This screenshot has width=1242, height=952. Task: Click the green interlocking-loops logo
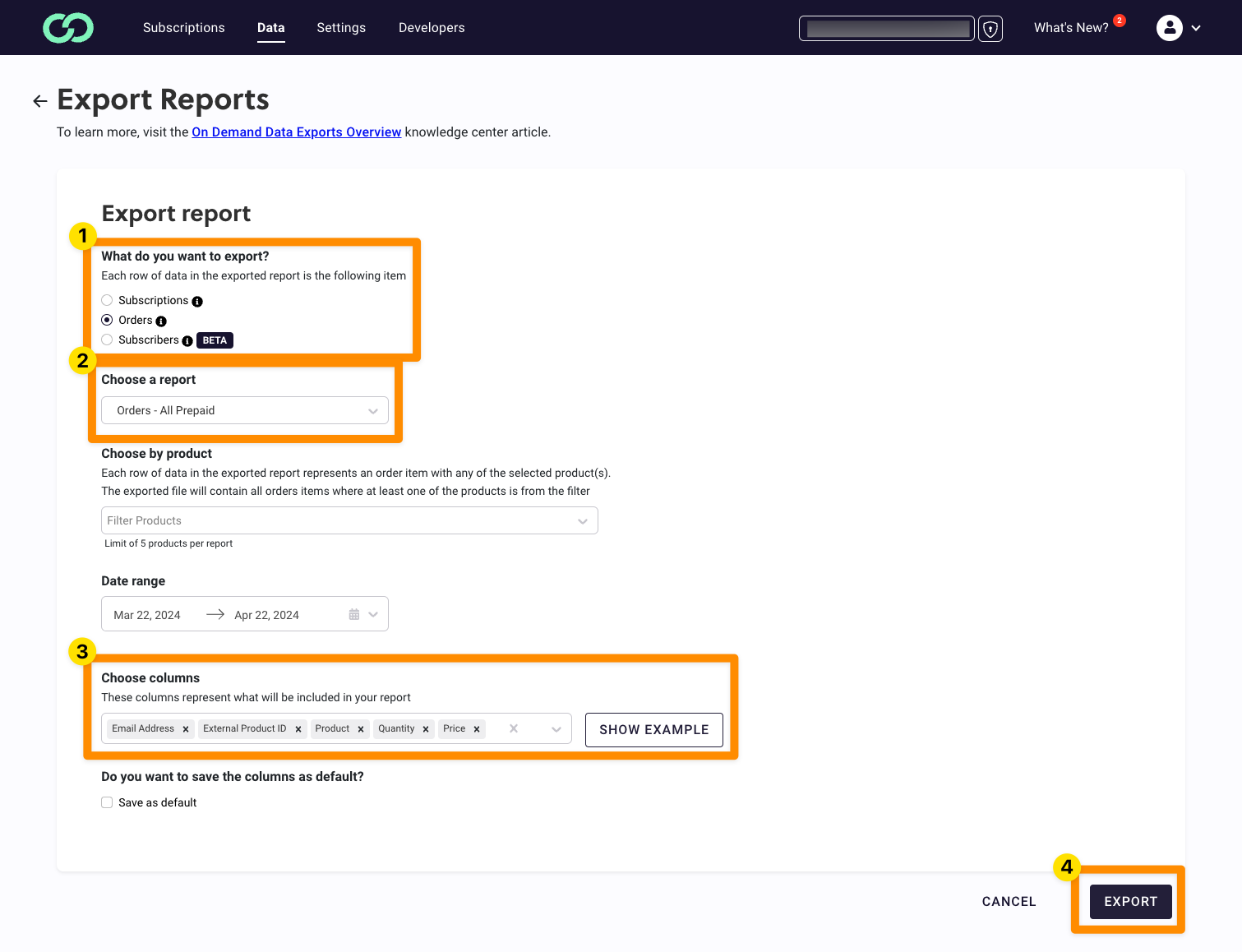[x=68, y=28]
